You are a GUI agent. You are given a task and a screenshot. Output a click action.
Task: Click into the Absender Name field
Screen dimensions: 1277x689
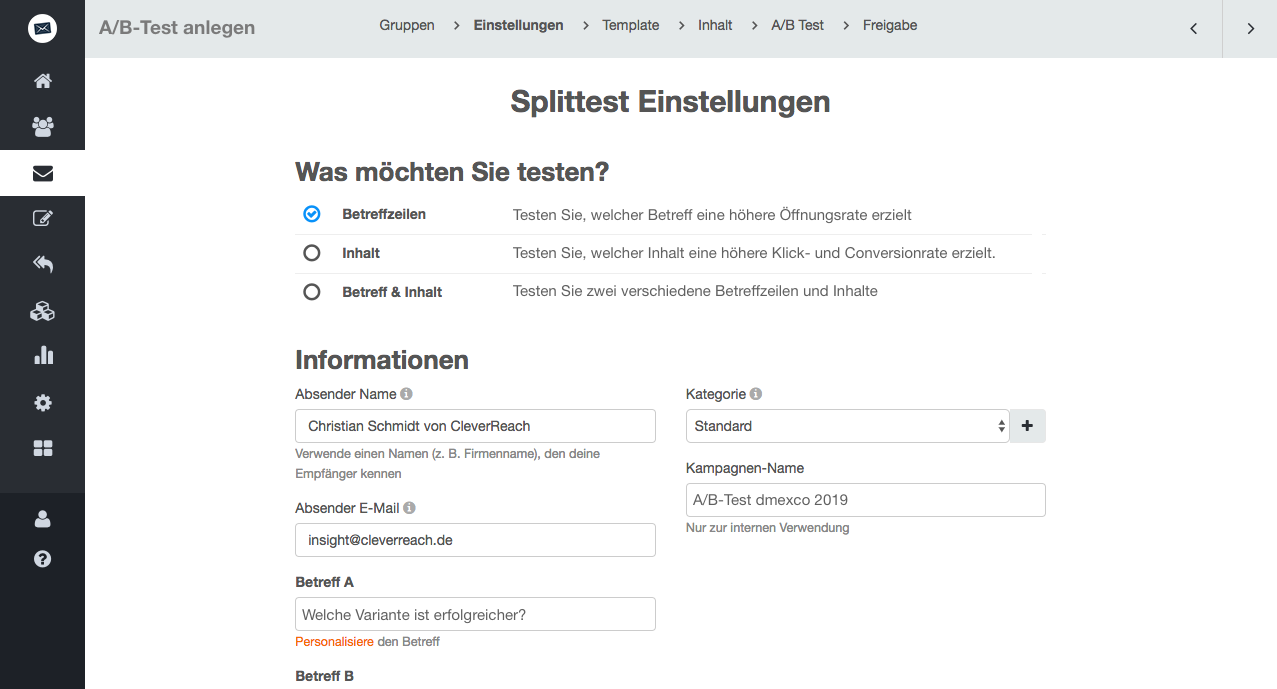[x=475, y=426]
